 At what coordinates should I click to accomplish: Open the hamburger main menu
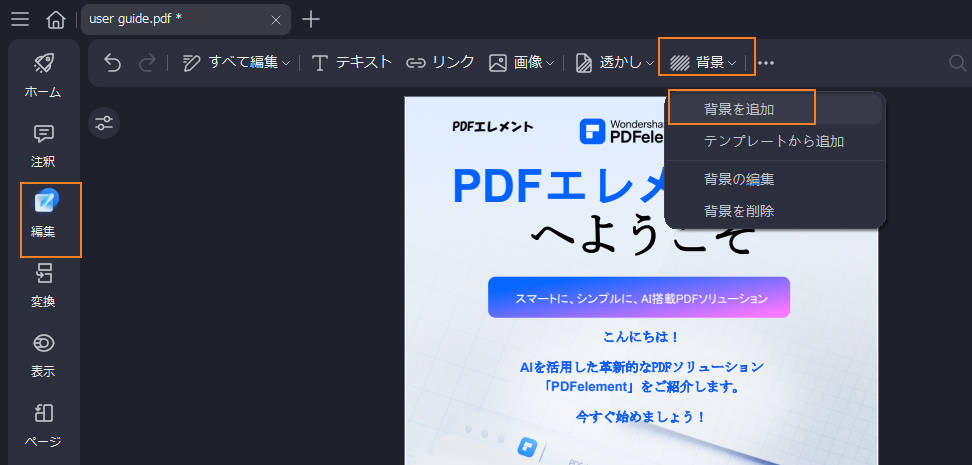point(20,19)
